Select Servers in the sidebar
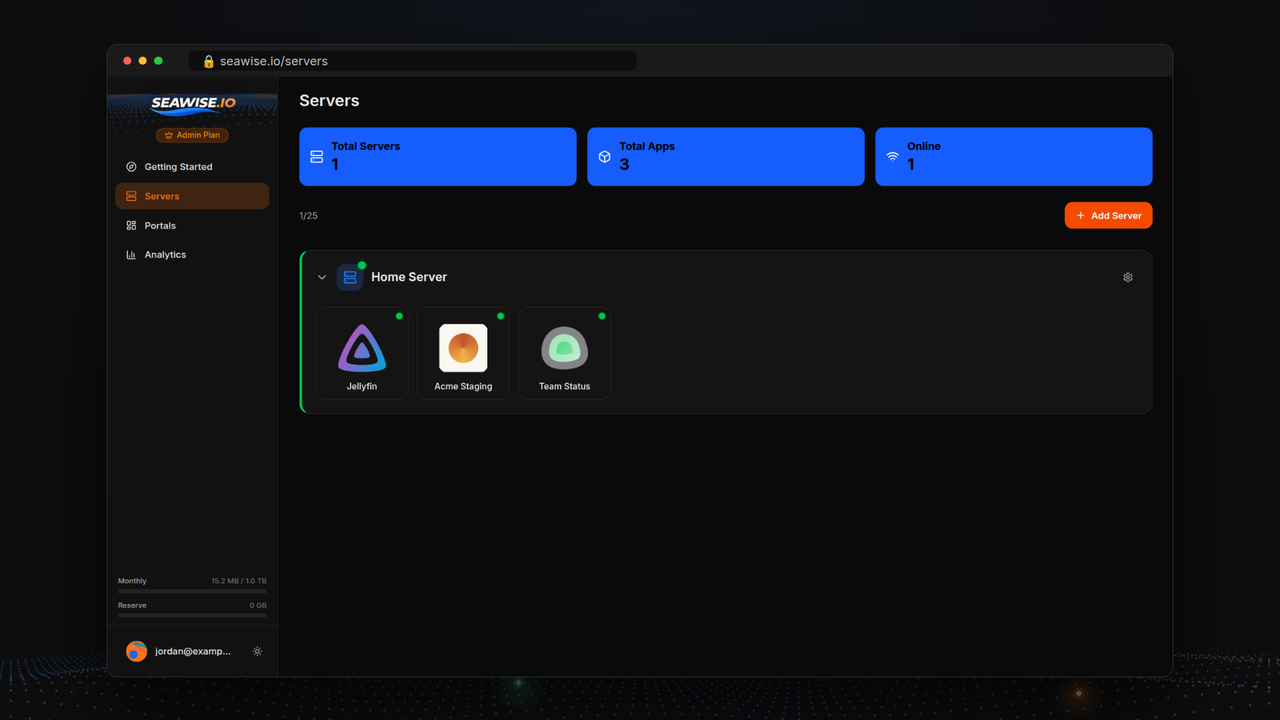Viewport: 1280px width, 720px height. tap(192, 196)
